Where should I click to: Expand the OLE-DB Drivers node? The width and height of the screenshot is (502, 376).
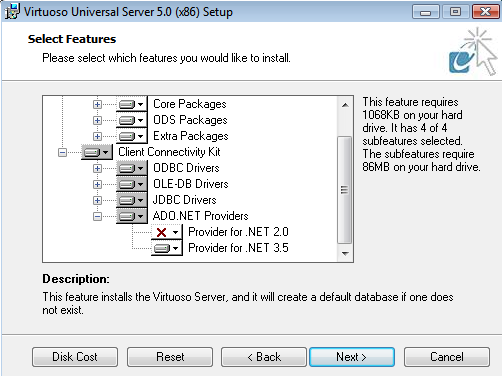[97, 184]
